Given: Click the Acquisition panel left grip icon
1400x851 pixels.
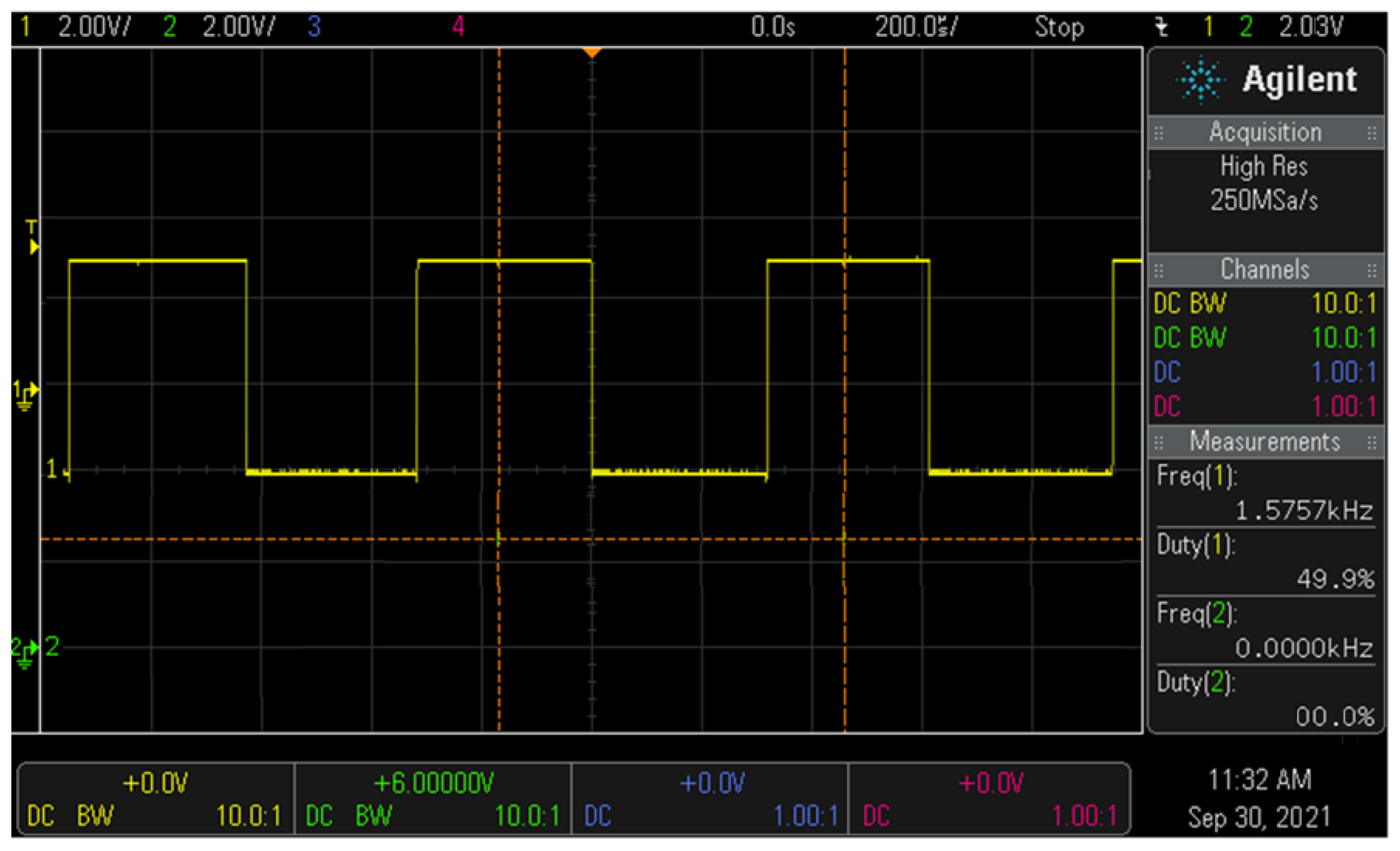Looking at the screenshot, I should pyautogui.click(x=1159, y=134).
